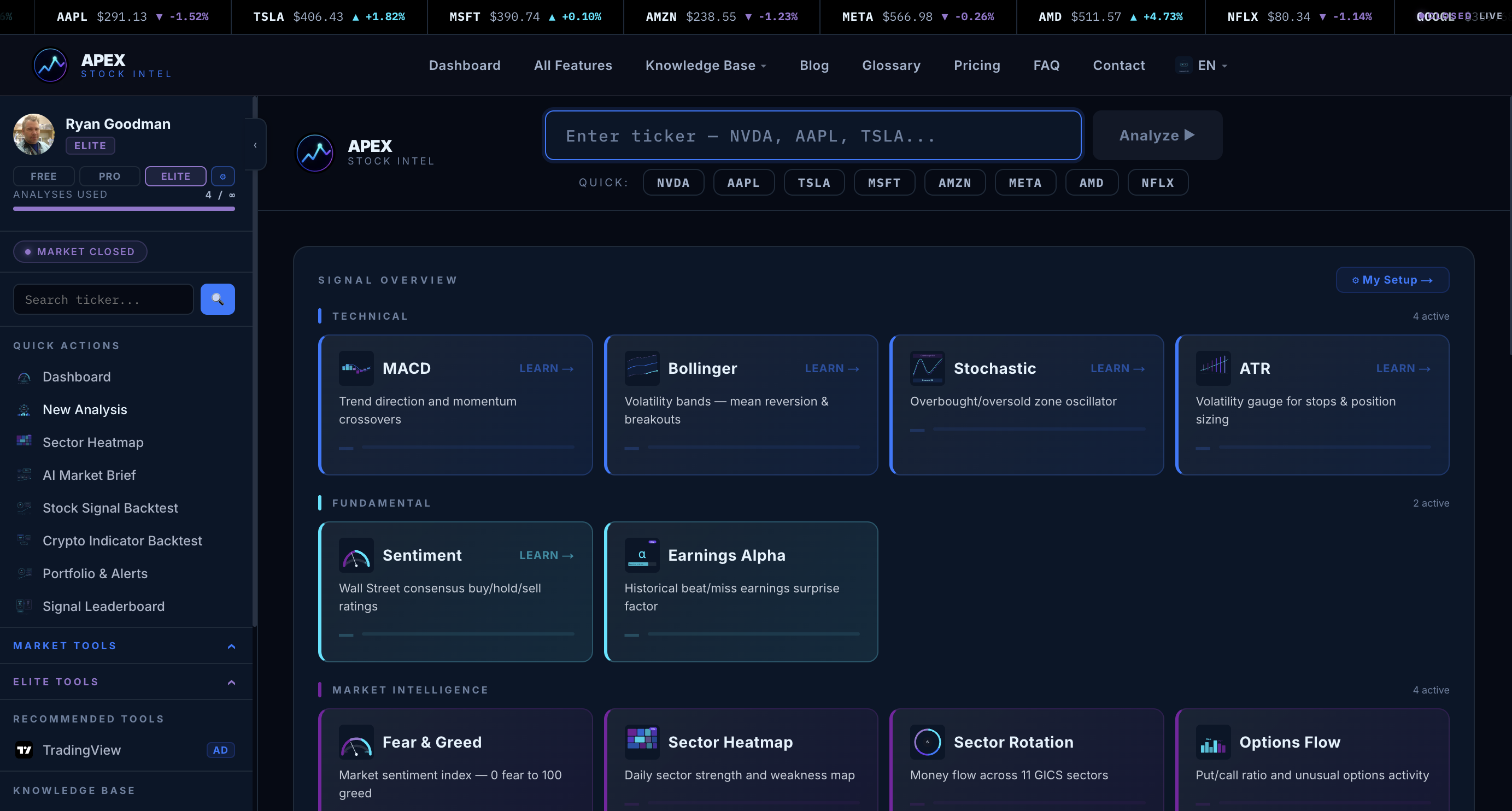
Task: Click the Apex logo beside ticker input
Action: (315, 152)
